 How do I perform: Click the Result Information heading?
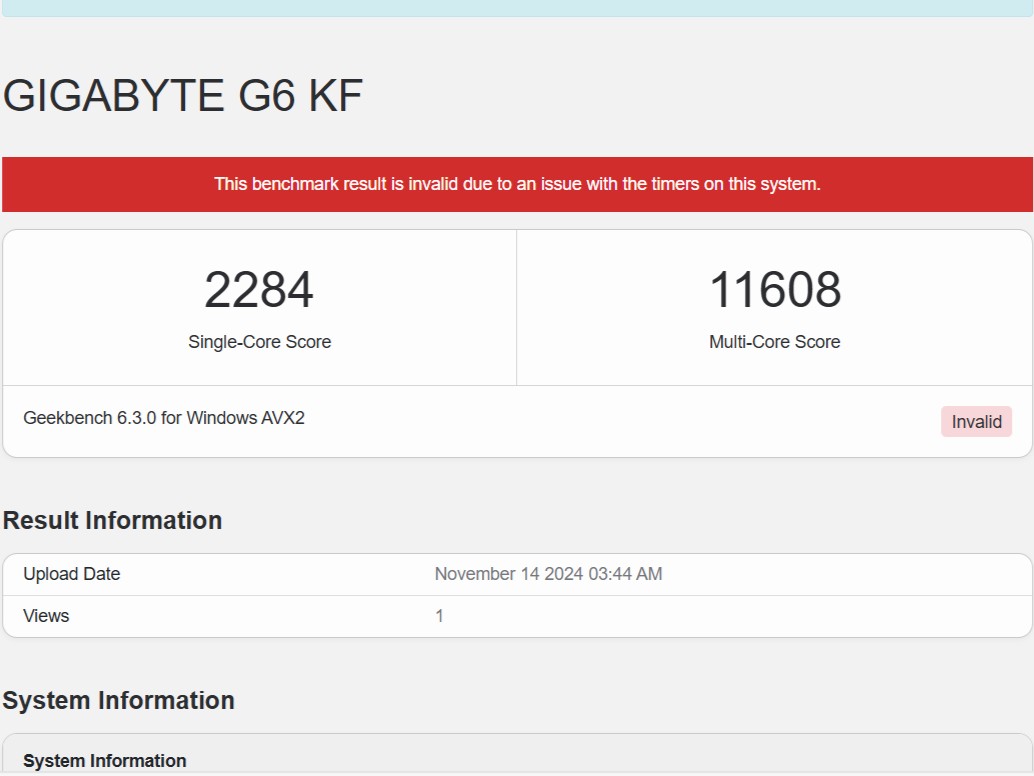[112, 520]
